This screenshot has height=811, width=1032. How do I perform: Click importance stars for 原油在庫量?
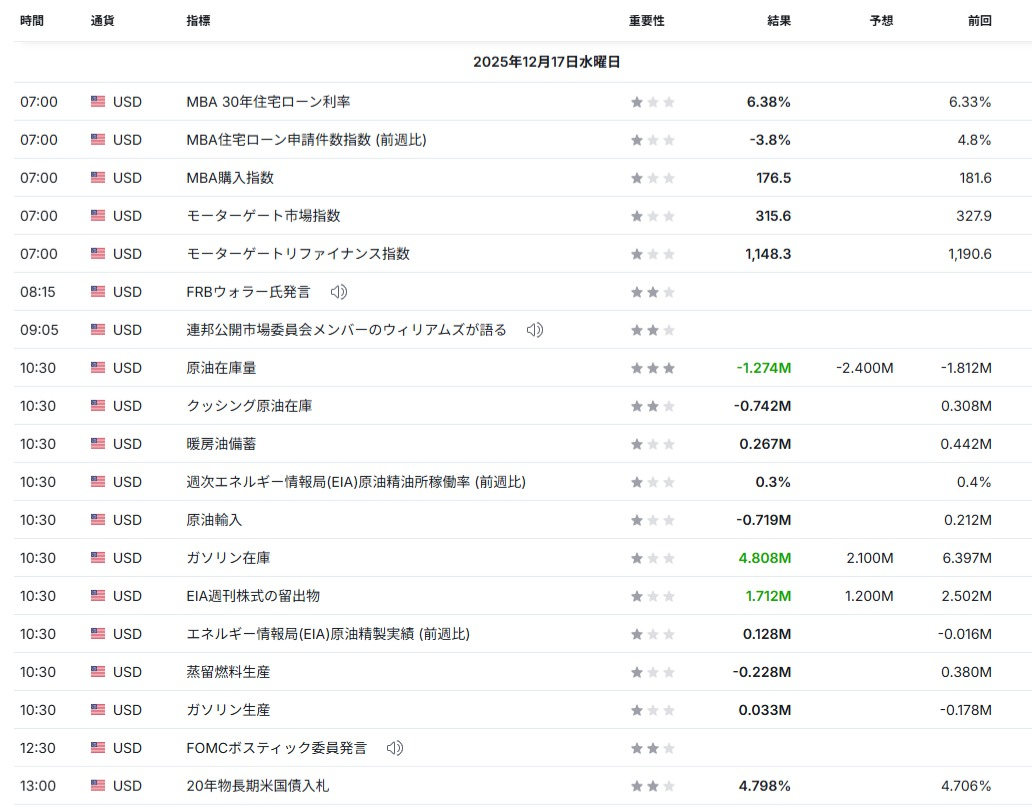(652, 368)
